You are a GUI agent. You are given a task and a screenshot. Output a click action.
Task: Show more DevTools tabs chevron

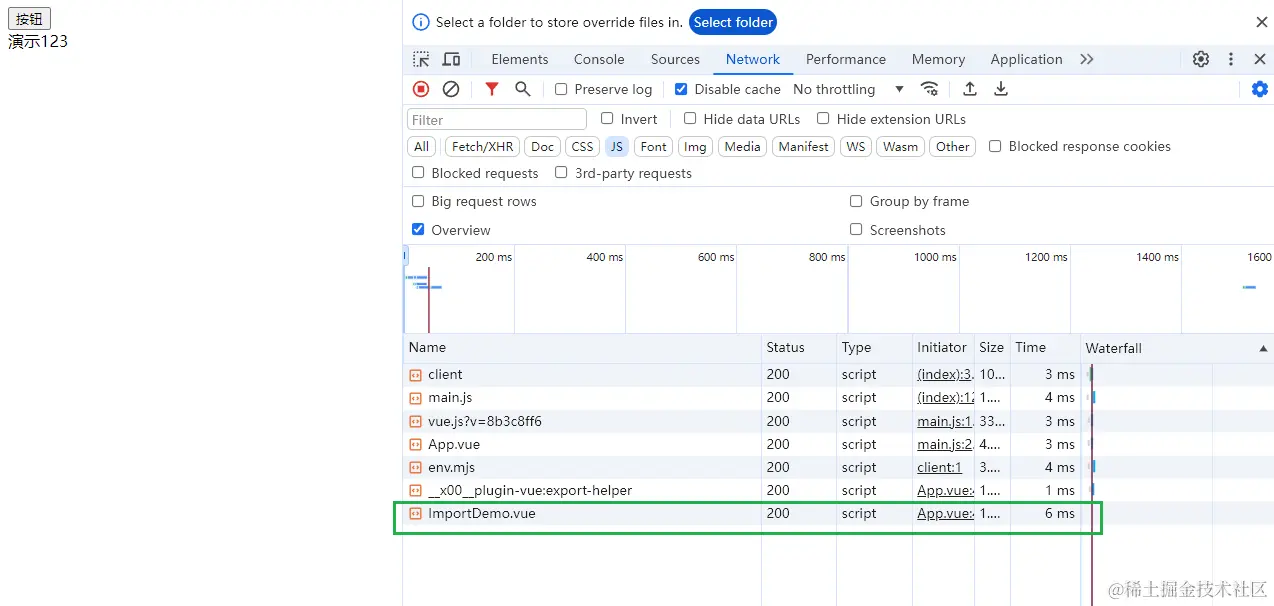1087,59
